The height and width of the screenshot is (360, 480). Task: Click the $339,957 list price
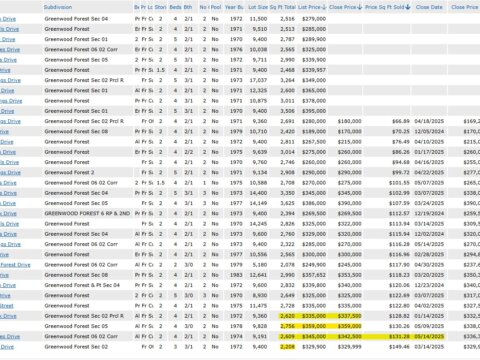coord(314,70)
